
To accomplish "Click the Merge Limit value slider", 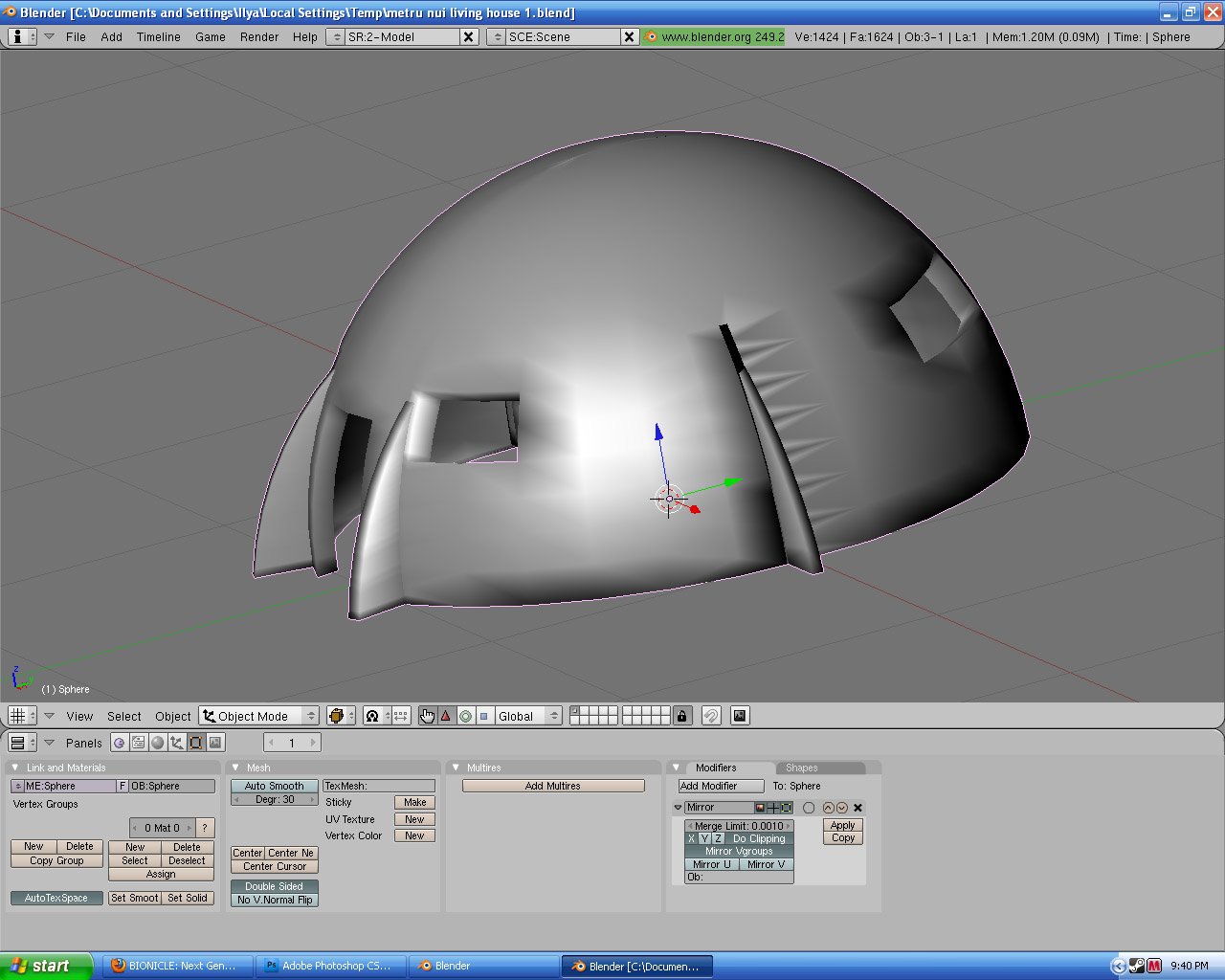I will [x=739, y=826].
